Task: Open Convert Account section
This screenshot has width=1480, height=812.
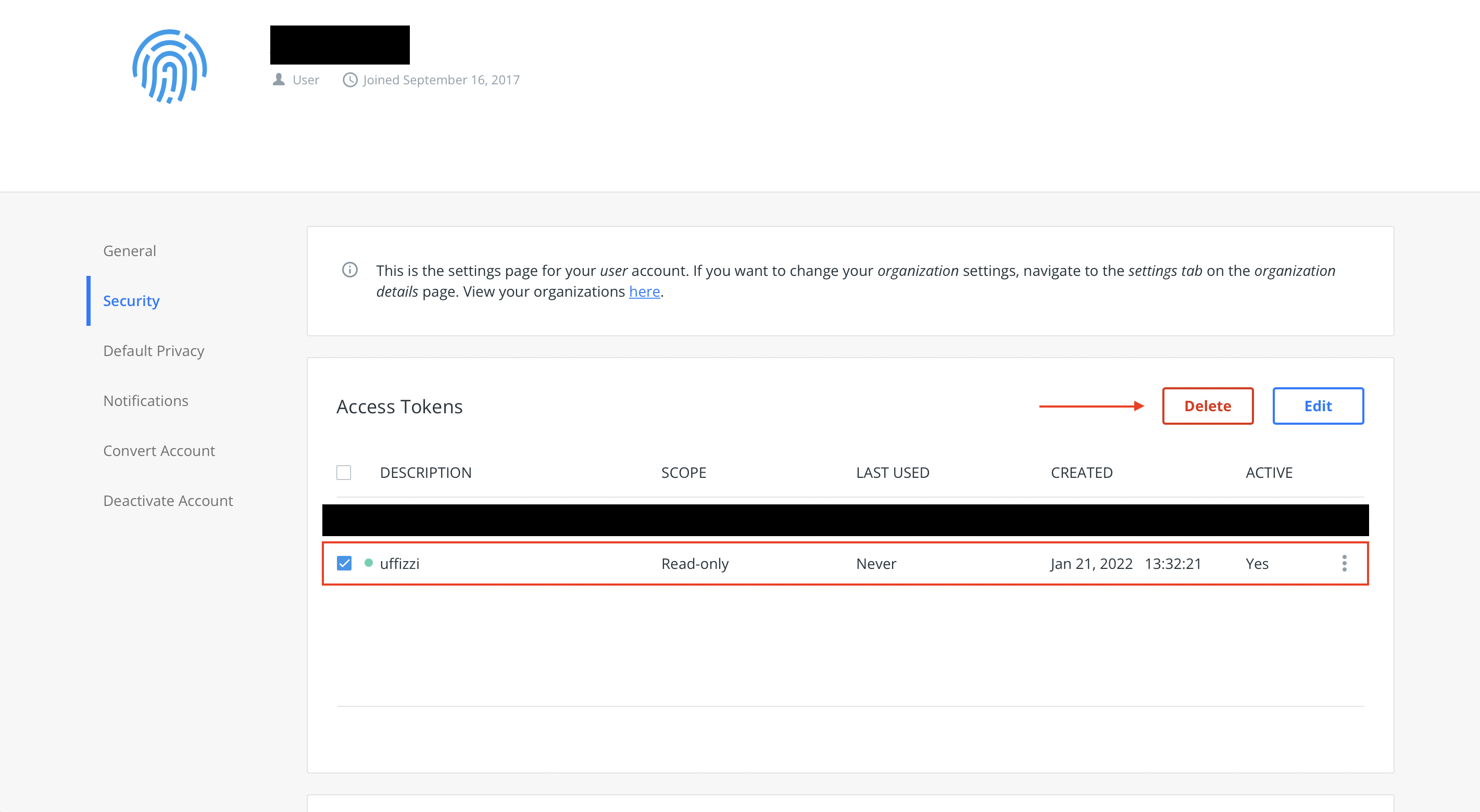Action: (158, 451)
